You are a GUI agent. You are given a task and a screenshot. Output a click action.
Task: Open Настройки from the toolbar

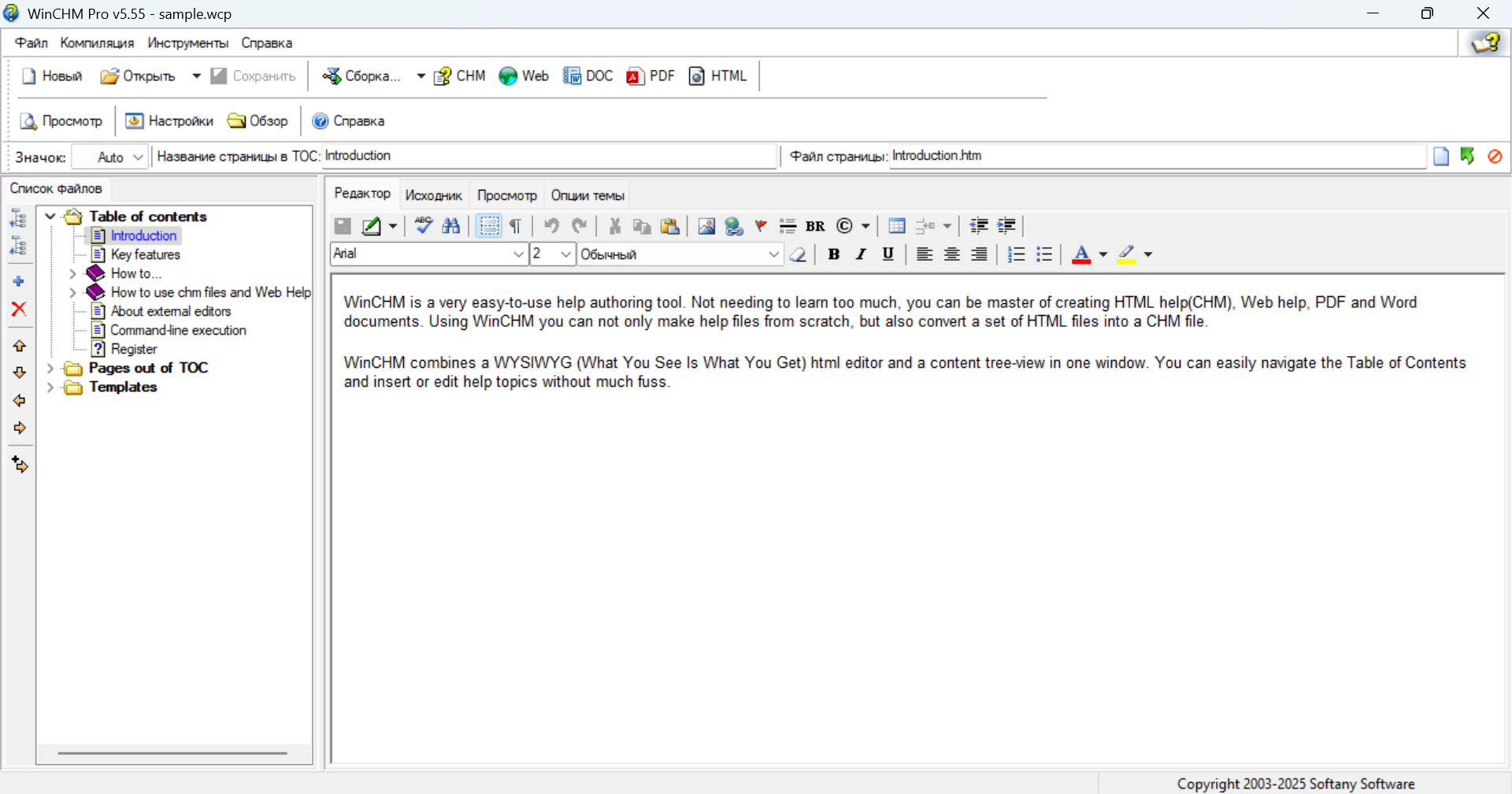click(169, 121)
